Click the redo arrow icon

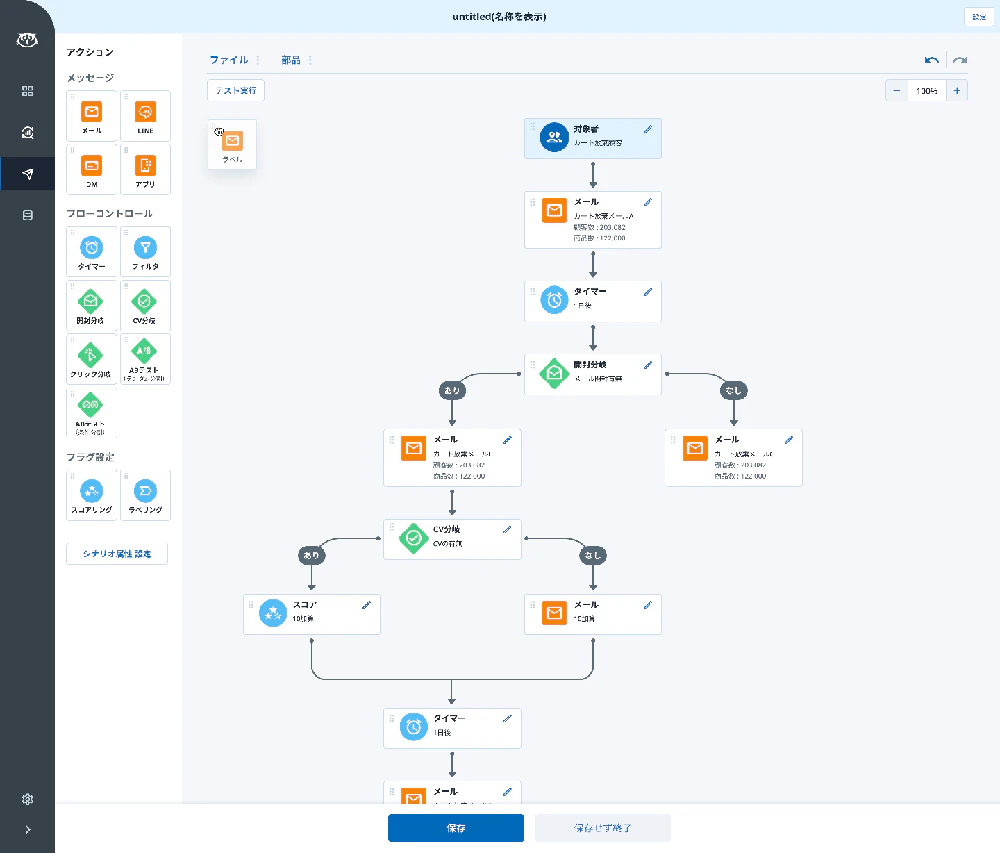pos(959,61)
